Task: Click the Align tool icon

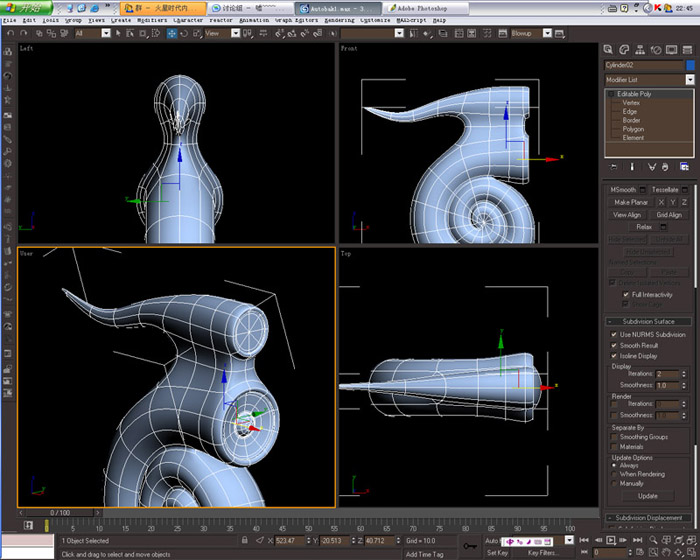Action: point(427,33)
